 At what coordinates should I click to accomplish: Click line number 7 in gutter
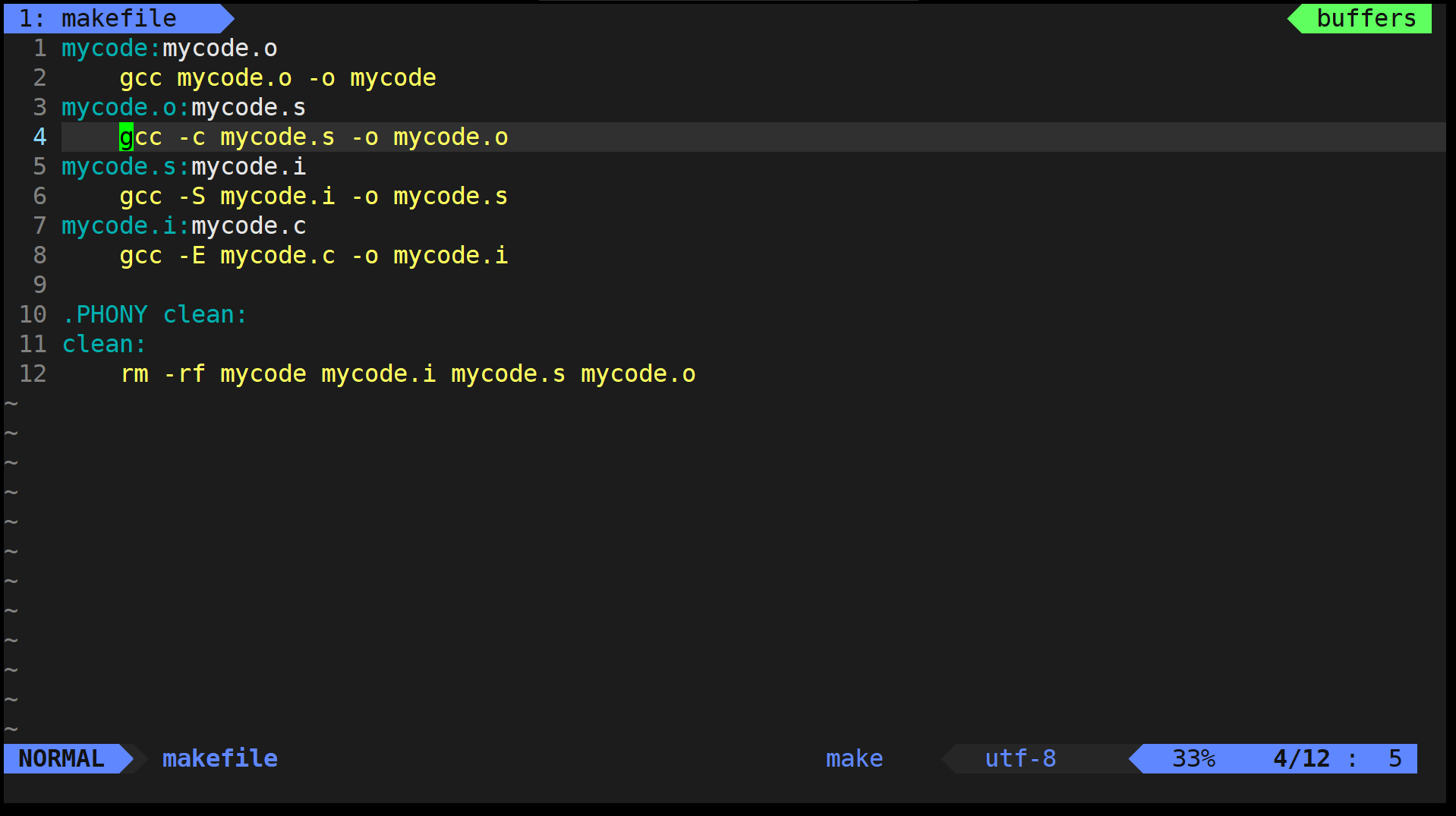[x=39, y=225]
